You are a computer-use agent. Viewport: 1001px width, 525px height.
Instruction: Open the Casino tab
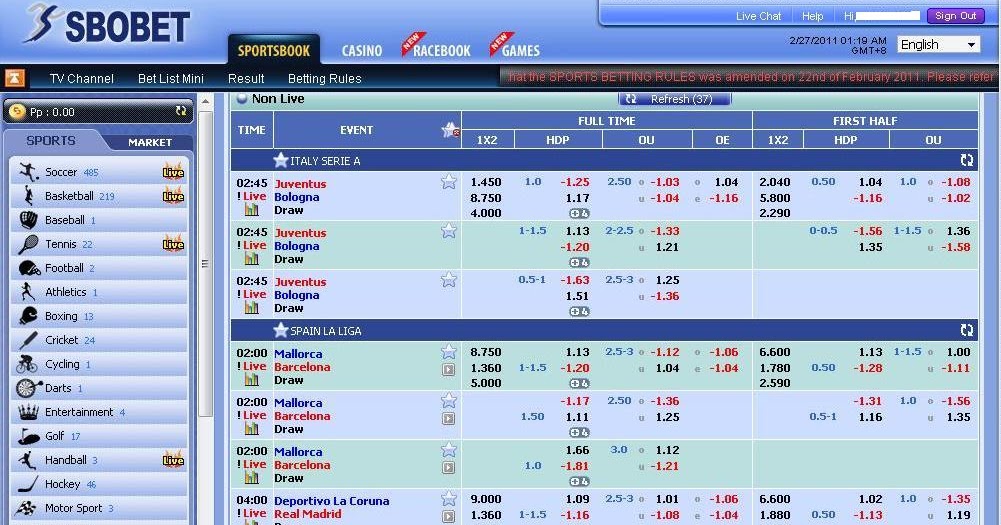tap(362, 50)
